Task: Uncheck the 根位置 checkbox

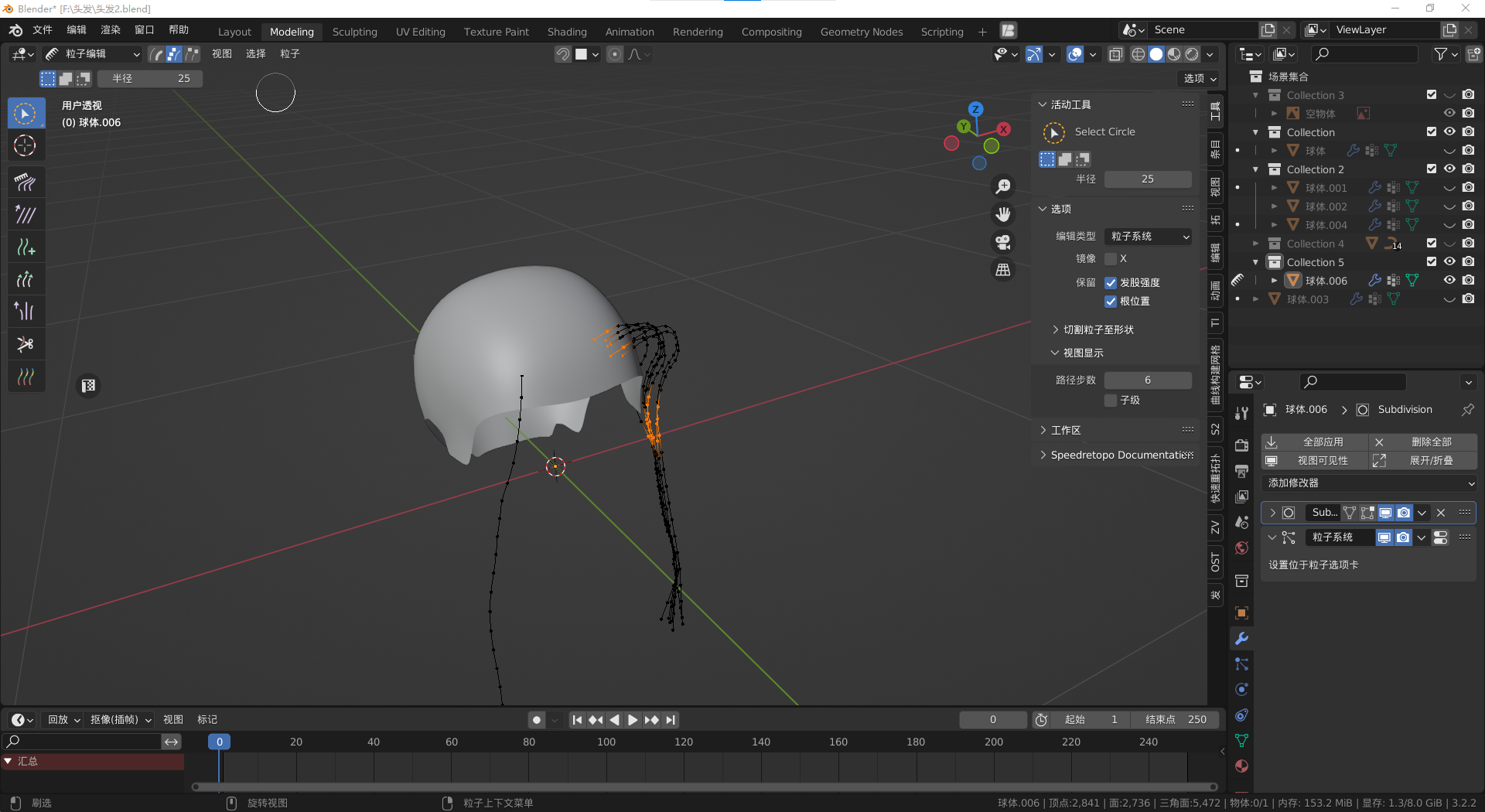Action: pos(1111,302)
